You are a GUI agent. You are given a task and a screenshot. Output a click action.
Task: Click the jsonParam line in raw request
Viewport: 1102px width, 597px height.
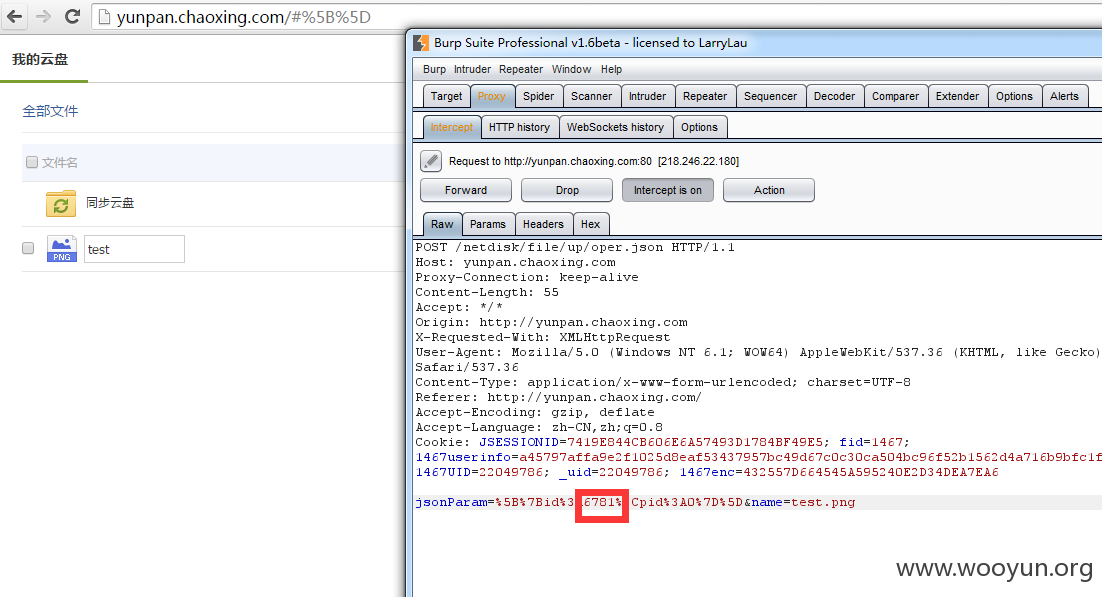[x=635, y=502]
